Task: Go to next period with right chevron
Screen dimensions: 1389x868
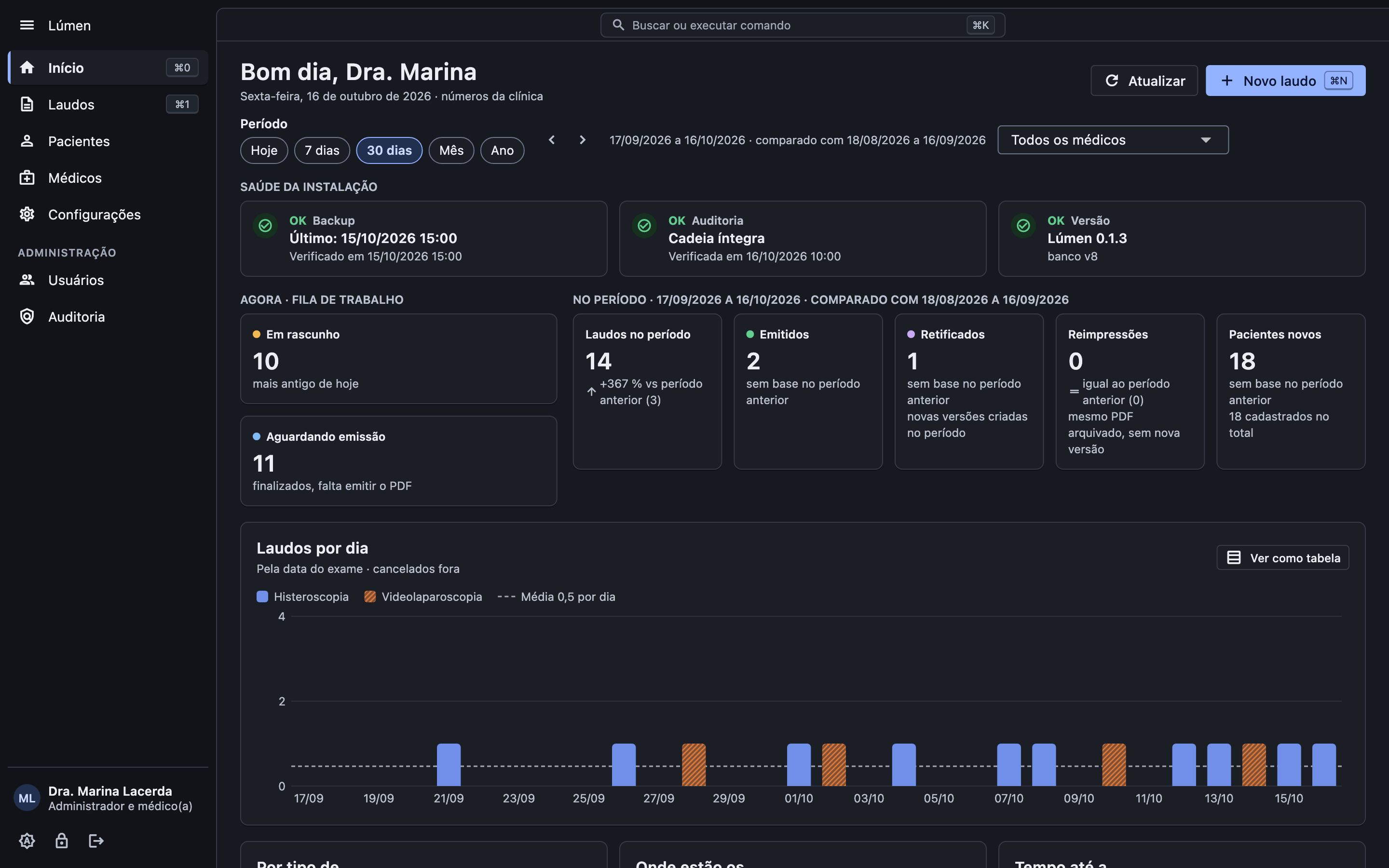Action: point(583,140)
